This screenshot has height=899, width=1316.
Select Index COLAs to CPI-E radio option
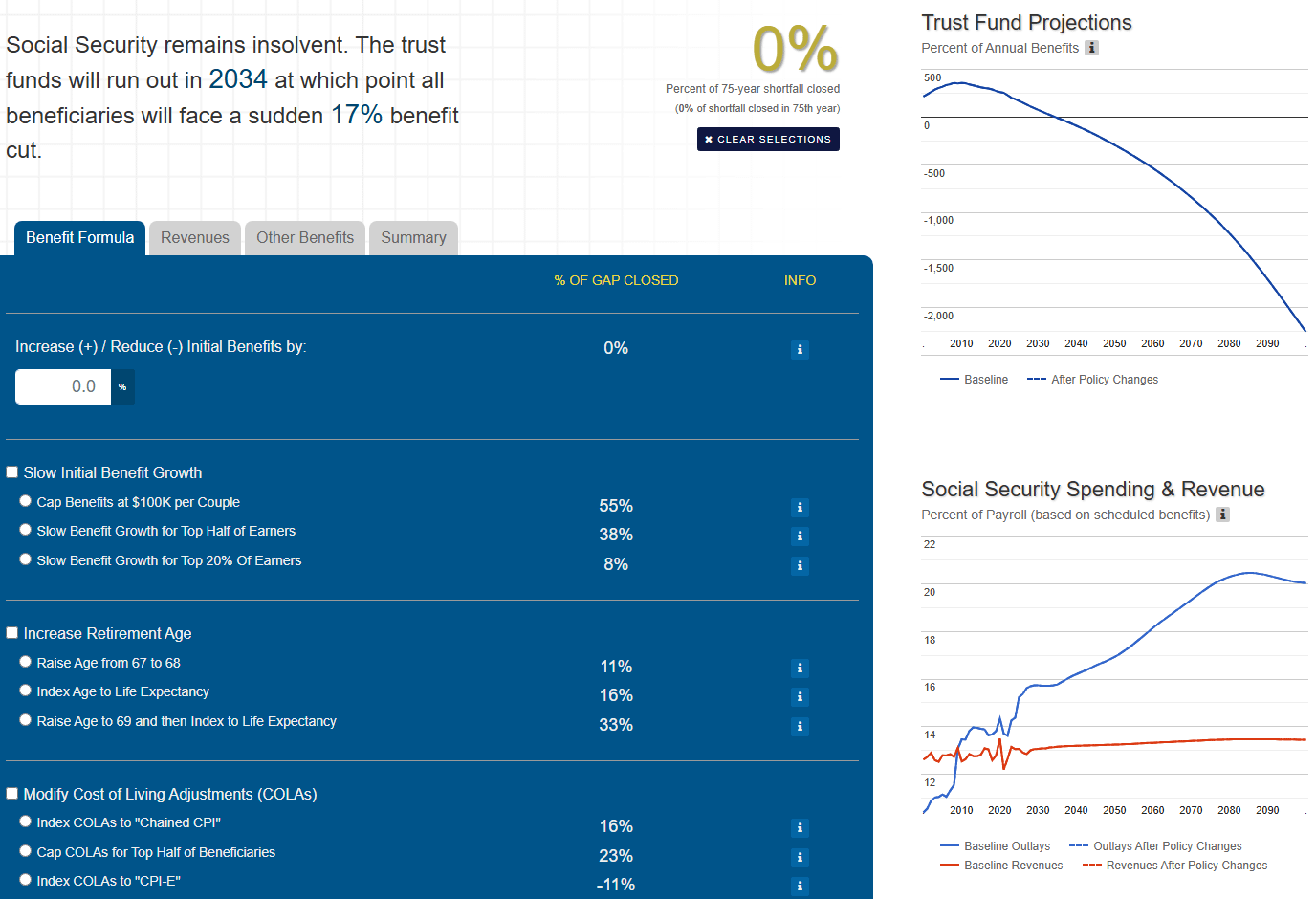point(26,880)
